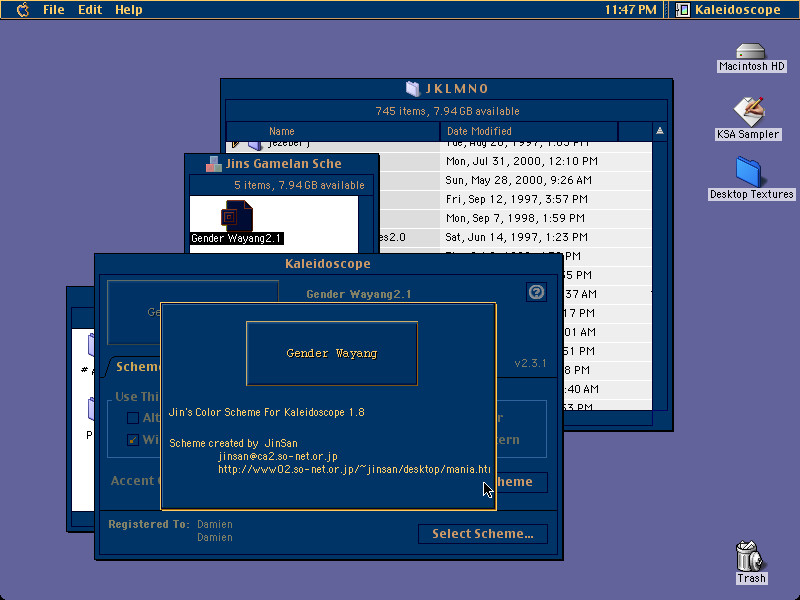800x600 pixels.
Task: Click the 'Mon, Sep 7, 1998, 1:59 PM' row
Action: click(x=515, y=218)
